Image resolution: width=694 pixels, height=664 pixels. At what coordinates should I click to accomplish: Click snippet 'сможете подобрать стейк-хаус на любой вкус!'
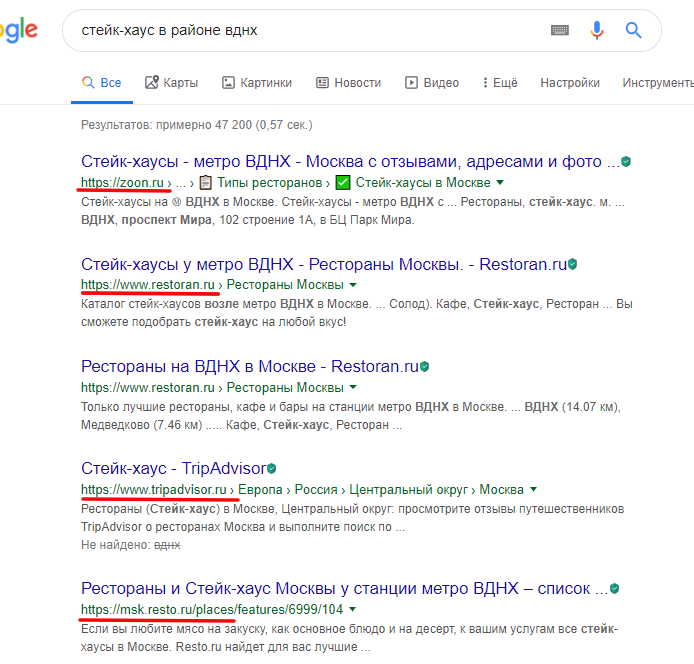(213, 322)
